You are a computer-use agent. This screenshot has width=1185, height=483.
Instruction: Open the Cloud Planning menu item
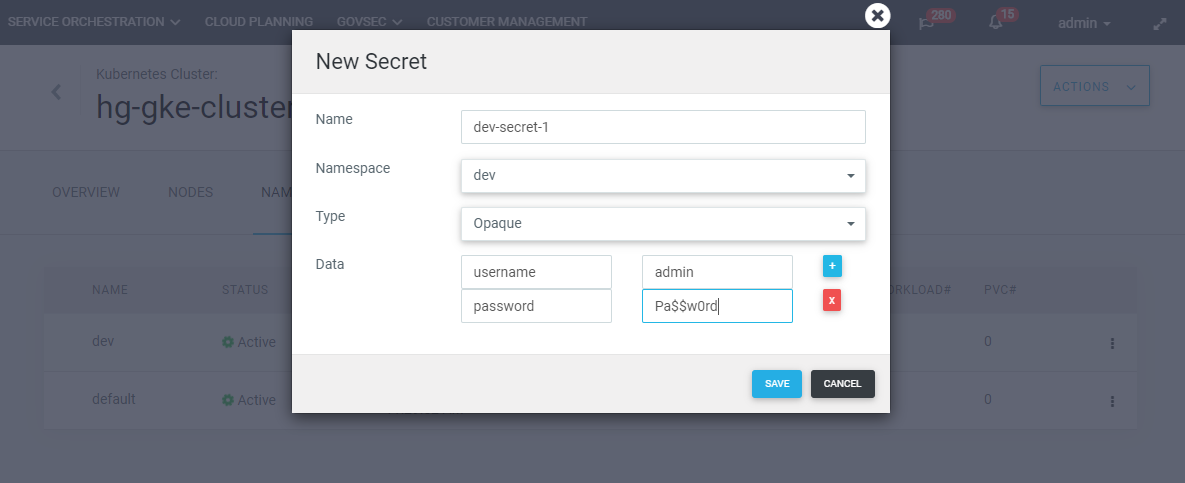tap(258, 21)
